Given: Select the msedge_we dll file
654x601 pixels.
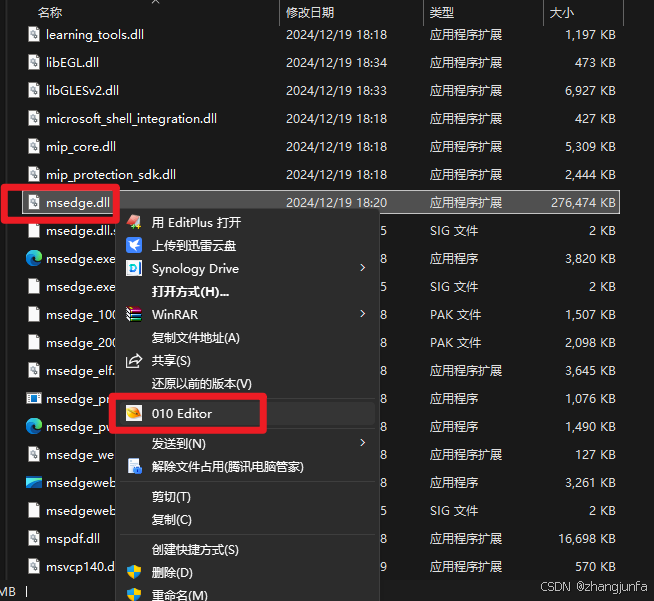Looking at the screenshot, I should tap(80, 455).
